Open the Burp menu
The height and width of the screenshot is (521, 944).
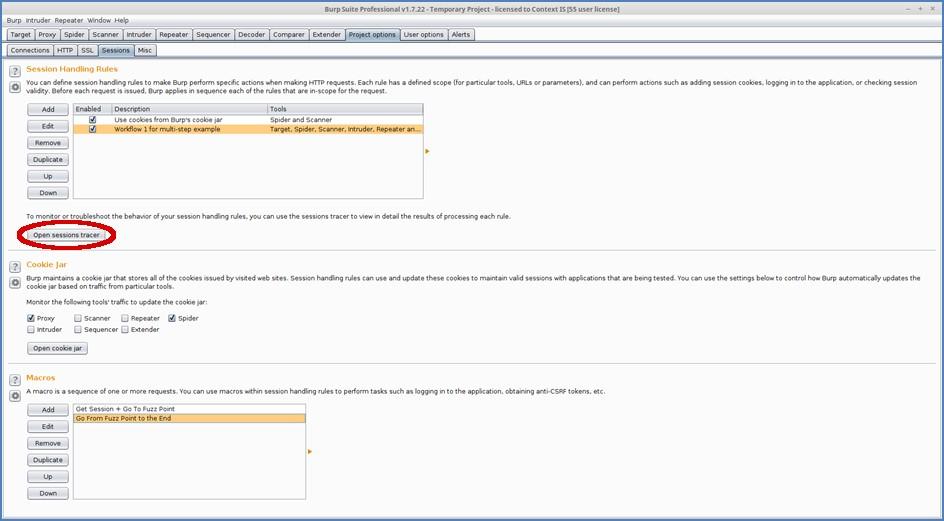coord(14,20)
